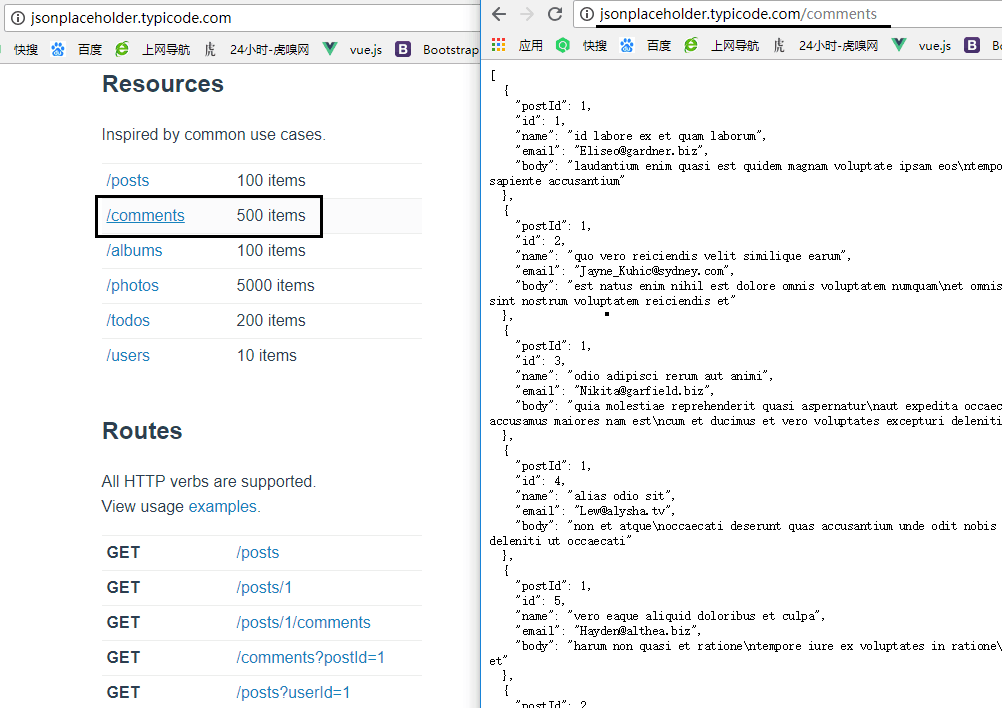Click 'Inspired by common use cases.' text
1002x708 pixels.
(x=213, y=135)
